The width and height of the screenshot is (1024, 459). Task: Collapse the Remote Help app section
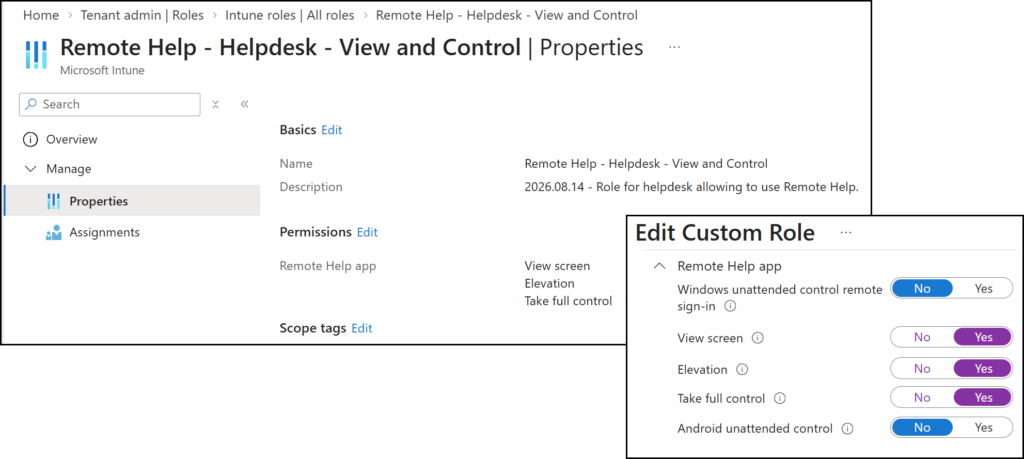pos(660,266)
